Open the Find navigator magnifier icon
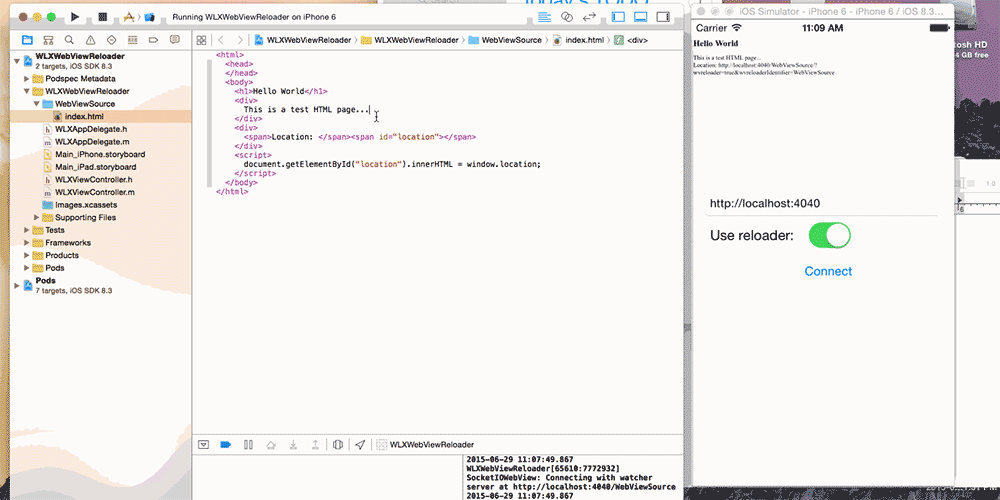 (71, 40)
